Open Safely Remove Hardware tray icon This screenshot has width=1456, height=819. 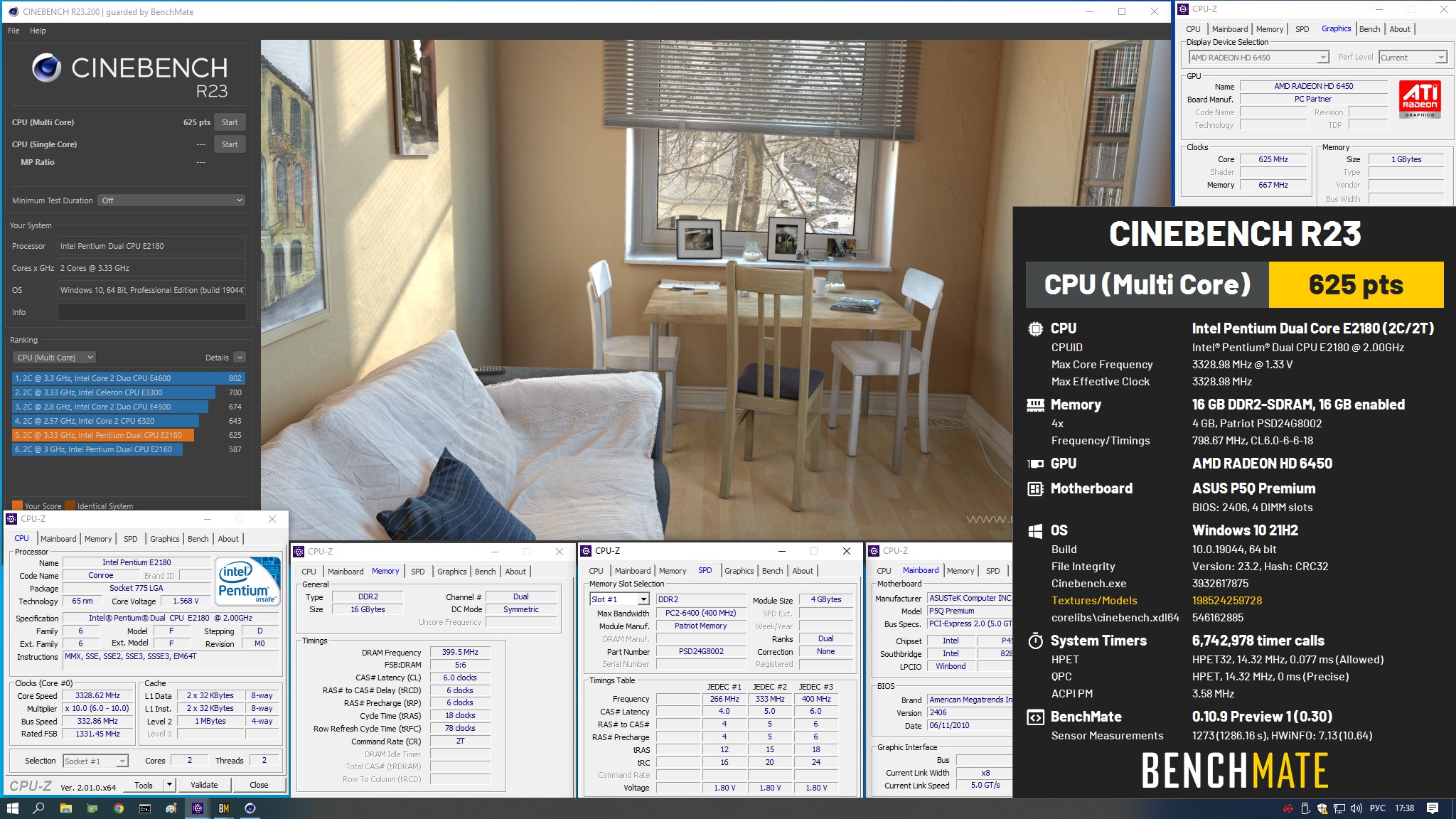[1305, 808]
